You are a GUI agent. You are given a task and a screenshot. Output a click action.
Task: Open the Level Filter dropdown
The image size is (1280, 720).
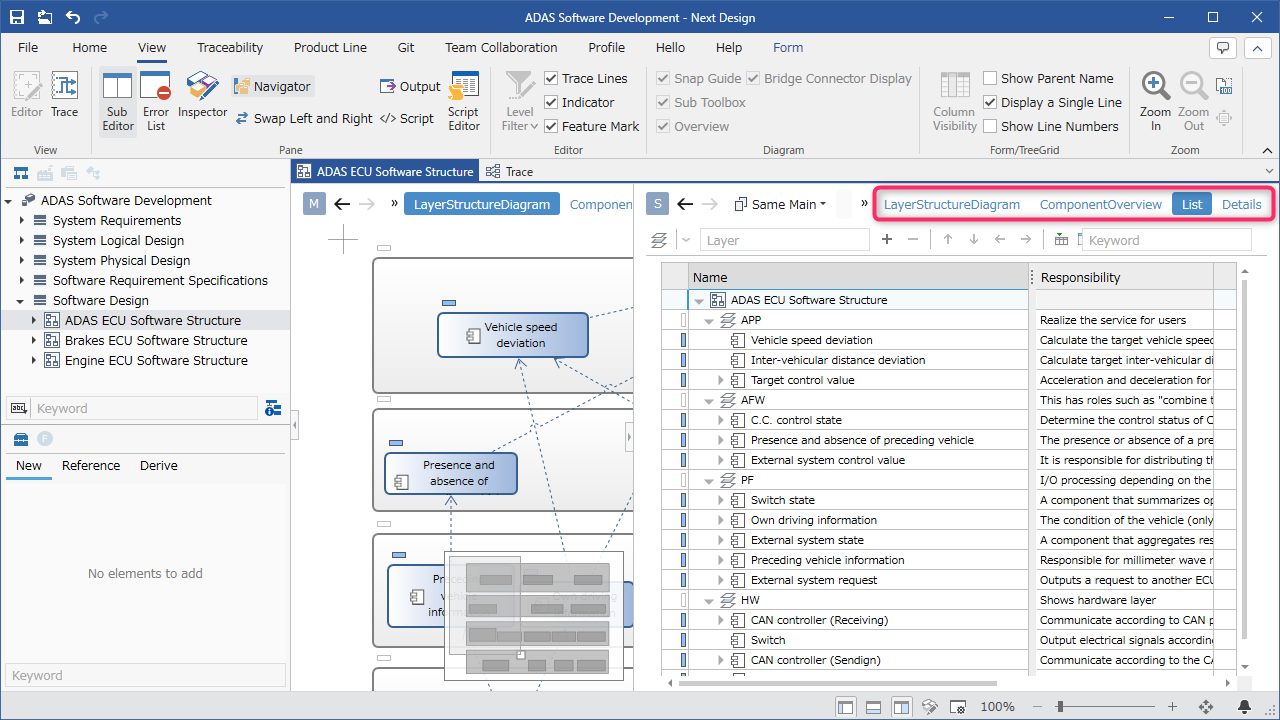[x=520, y=101]
